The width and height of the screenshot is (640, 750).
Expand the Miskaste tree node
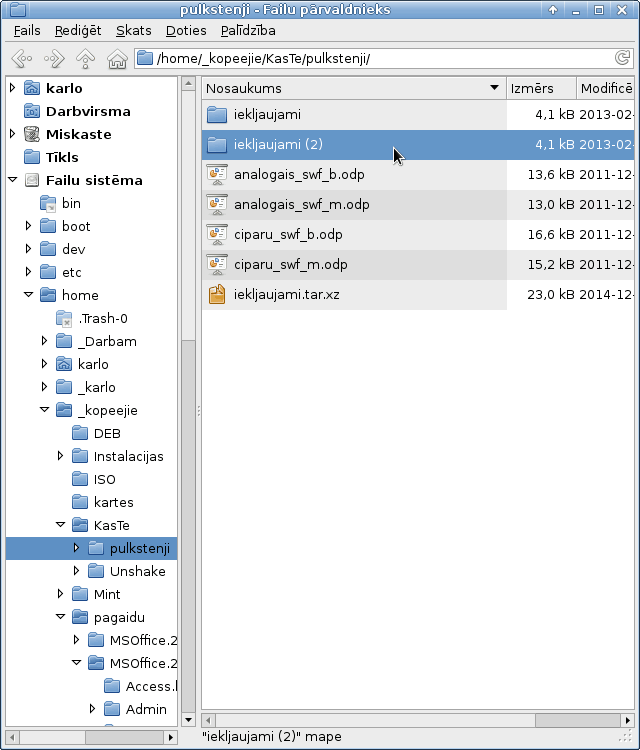coord(12,133)
